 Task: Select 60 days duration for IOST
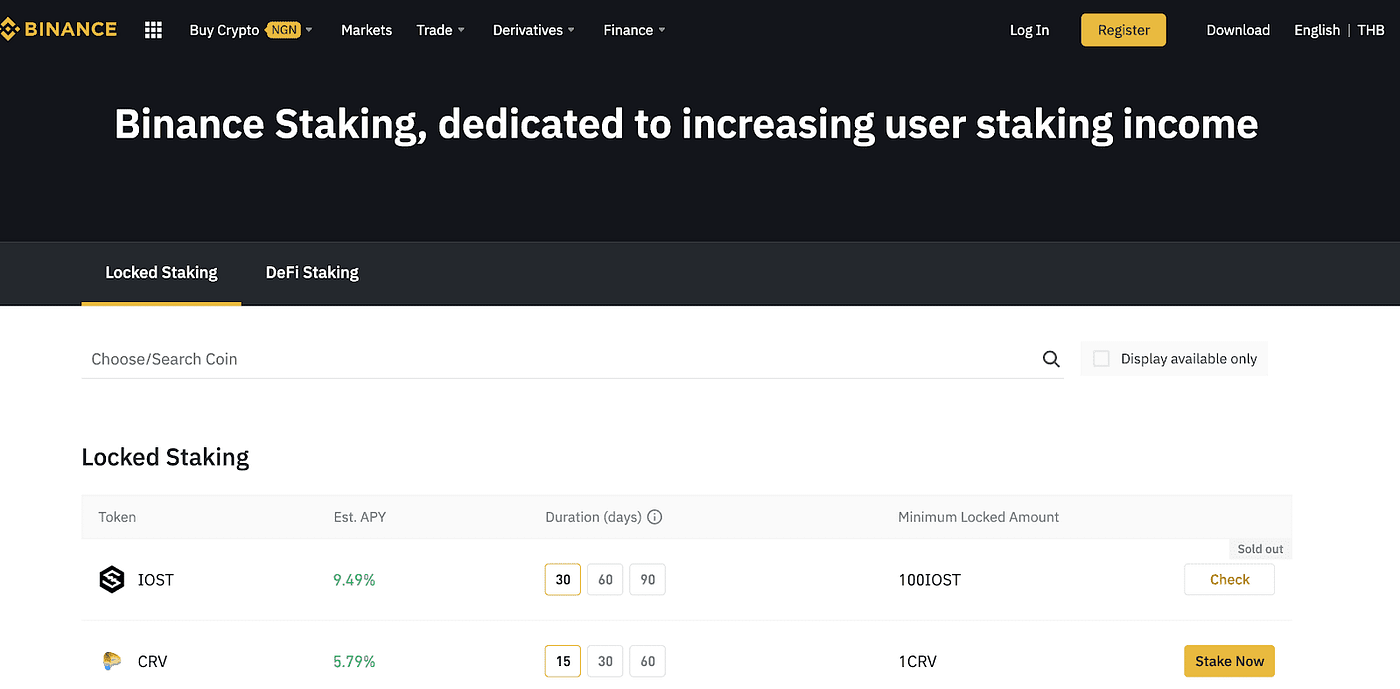[x=605, y=579]
